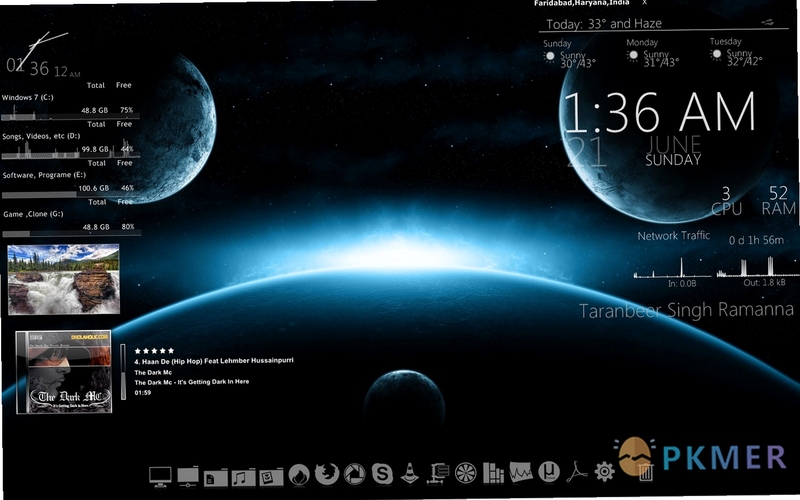Open My Computer monitor dock icon
The height and width of the screenshot is (500, 800).
(160, 476)
